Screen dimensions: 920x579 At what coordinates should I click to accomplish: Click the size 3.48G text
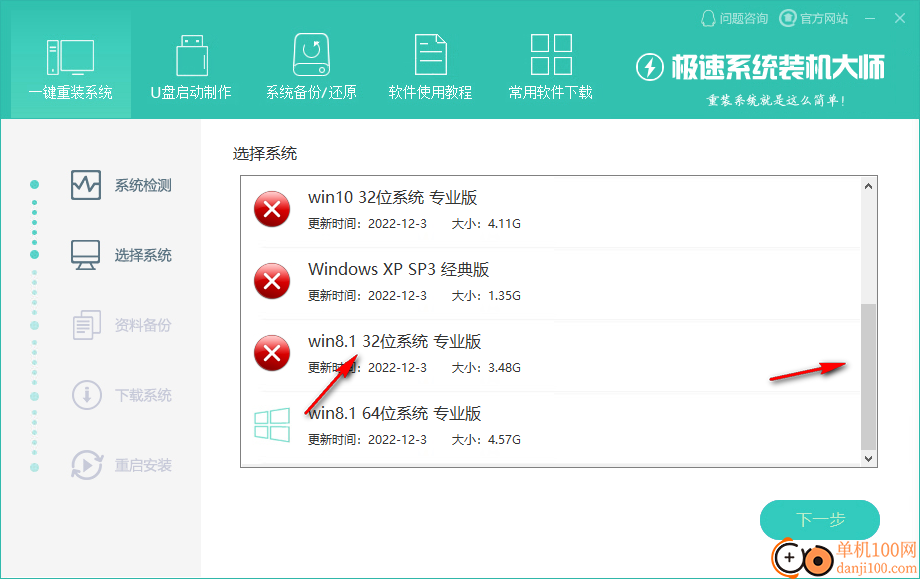point(504,368)
